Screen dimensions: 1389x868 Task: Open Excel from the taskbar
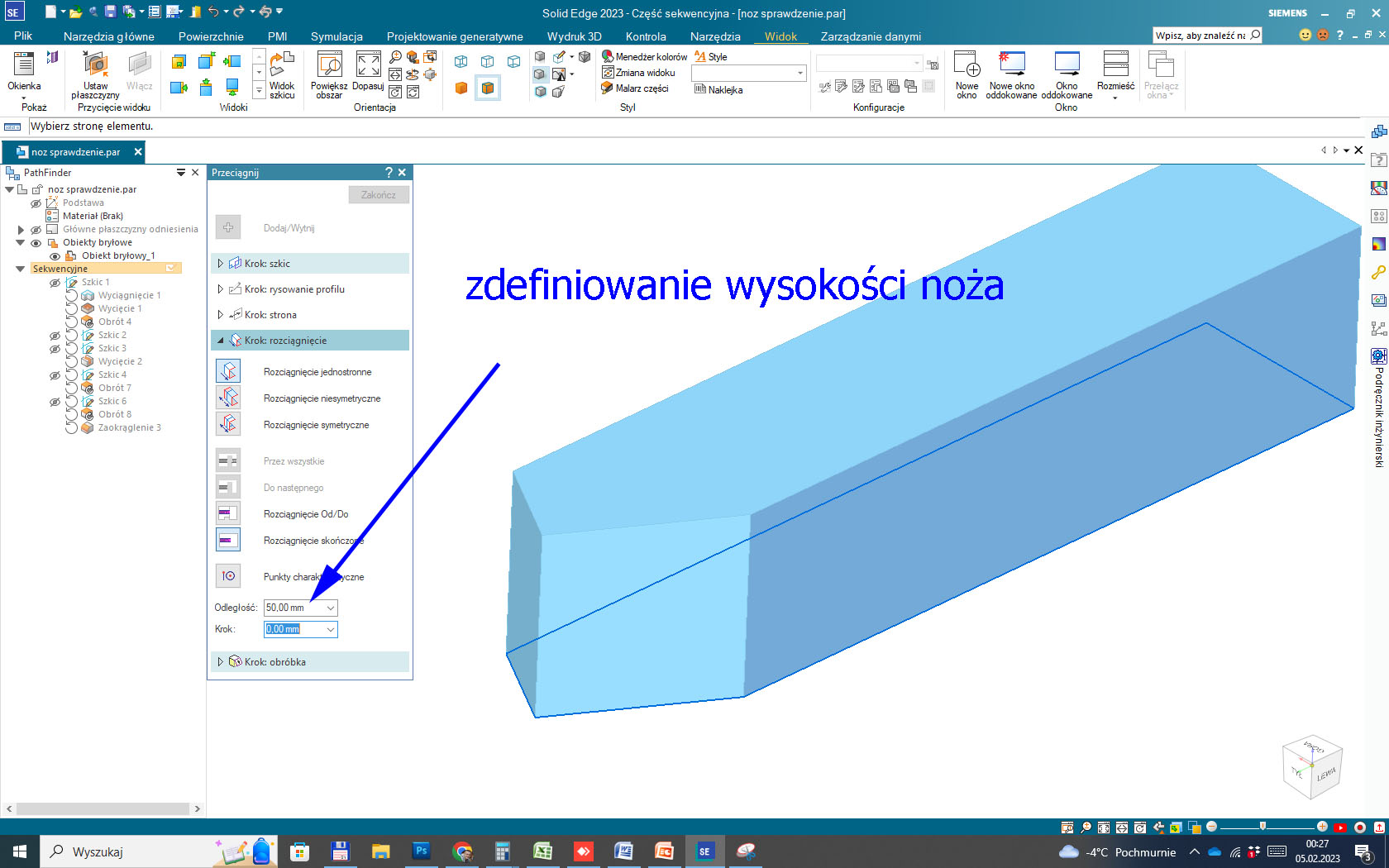coord(542,851)
